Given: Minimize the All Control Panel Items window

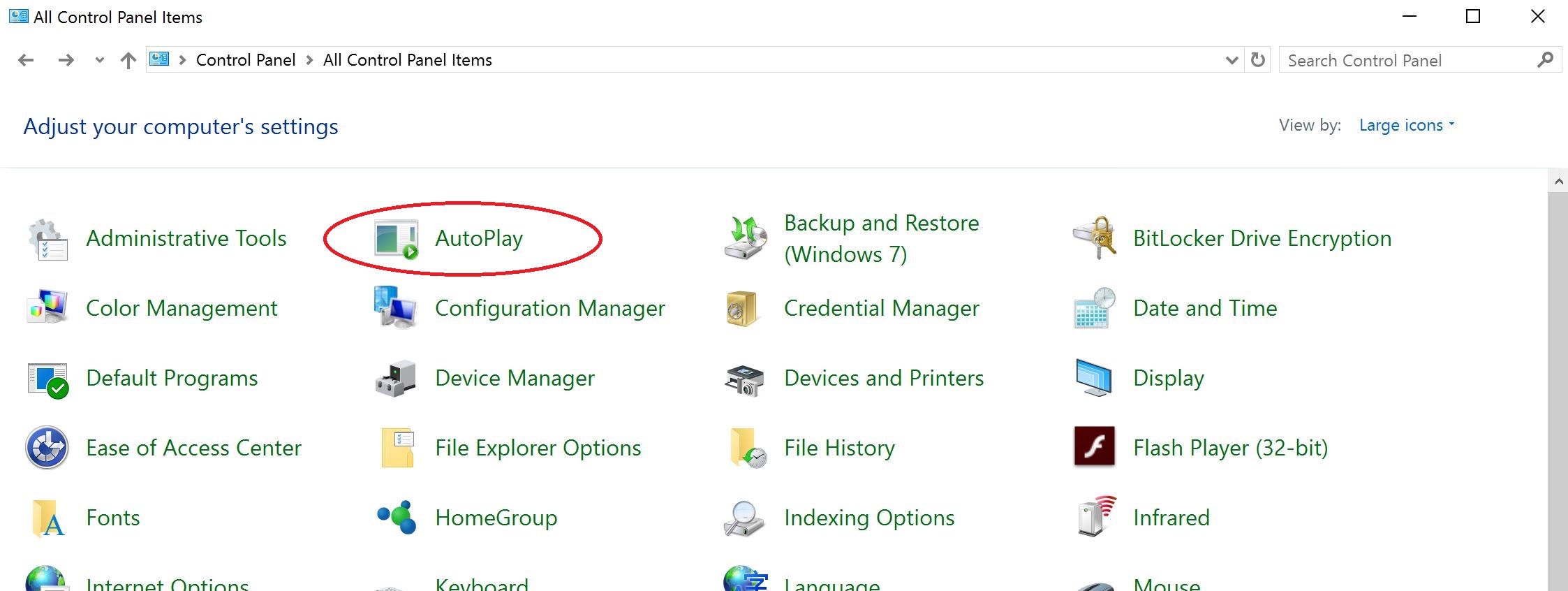Looking at the screenshot, I should pyautogui.click(x=1410, y=16).
